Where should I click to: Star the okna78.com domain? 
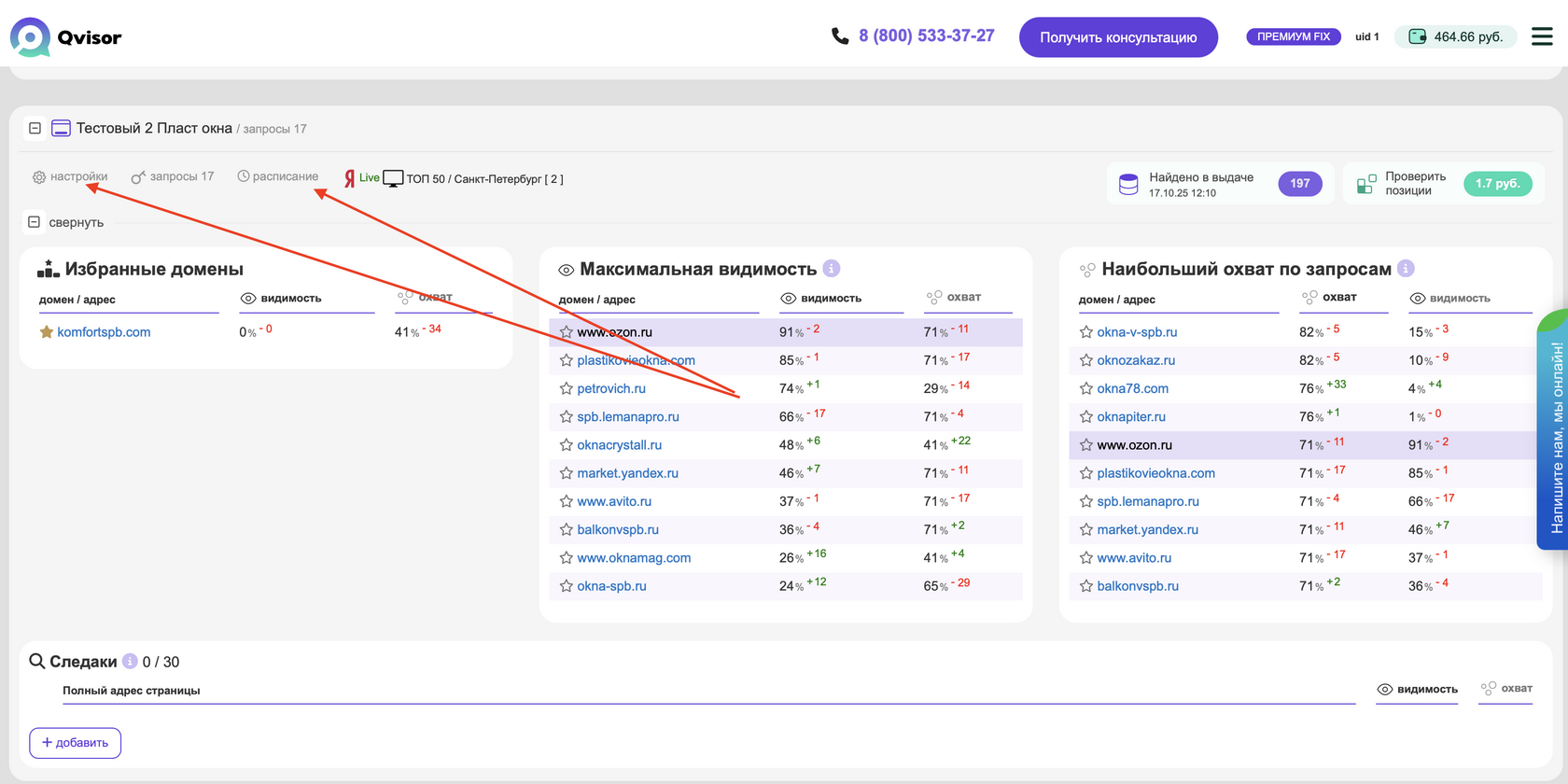click(x=1085, y=389)
